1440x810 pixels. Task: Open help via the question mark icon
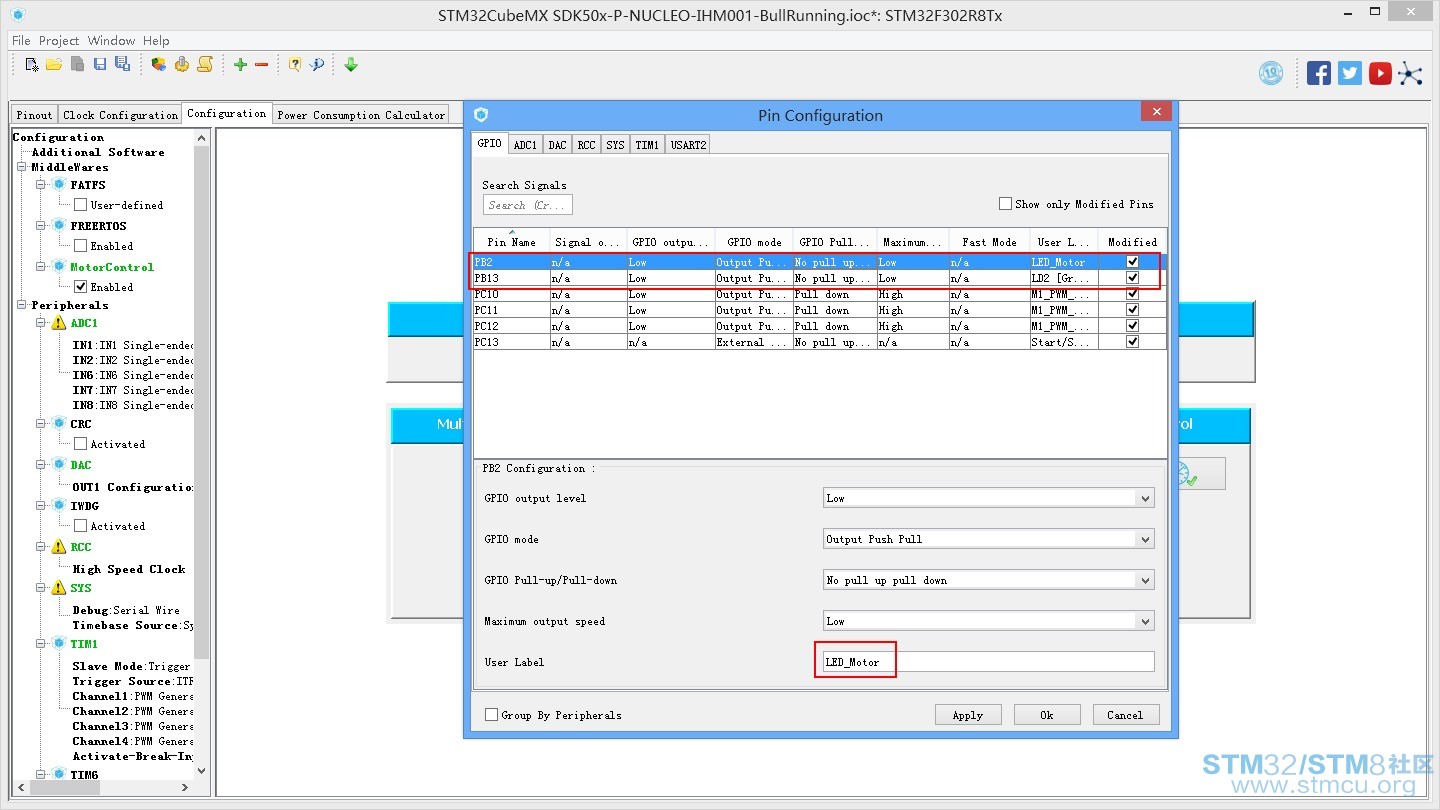coord(295,65)
